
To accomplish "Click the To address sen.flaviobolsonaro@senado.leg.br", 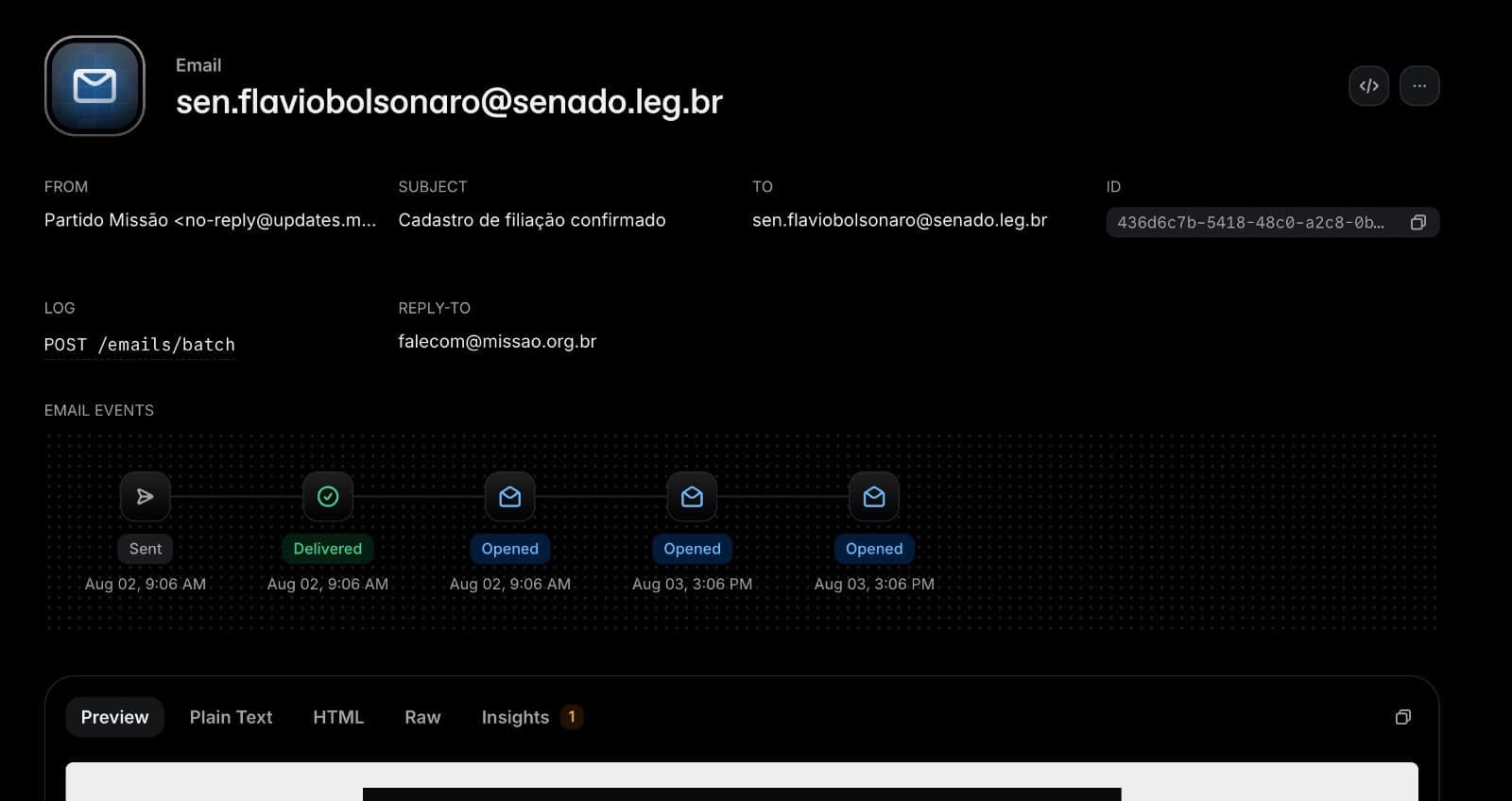I will coord(900,220).
